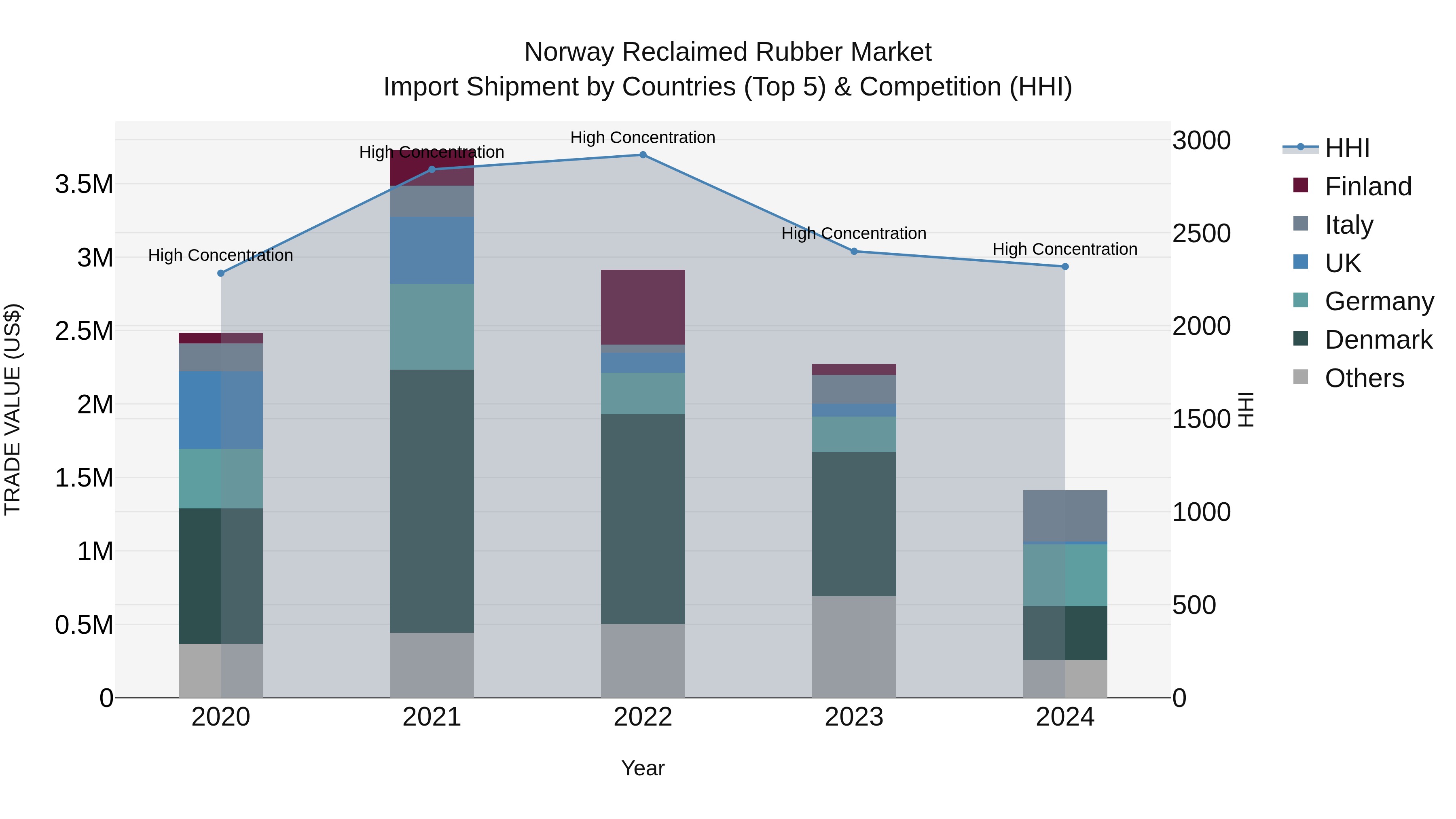Select the 2021 Others bar segment
The height and width of the screenshot is (819, 1456).
(x=432, y=665)
